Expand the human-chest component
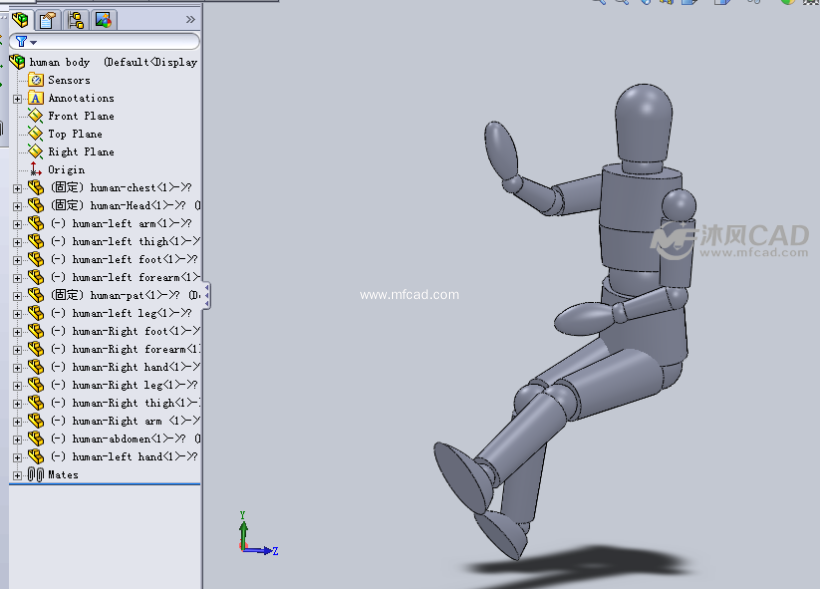820x589 pixels. (x=17, y=188)
